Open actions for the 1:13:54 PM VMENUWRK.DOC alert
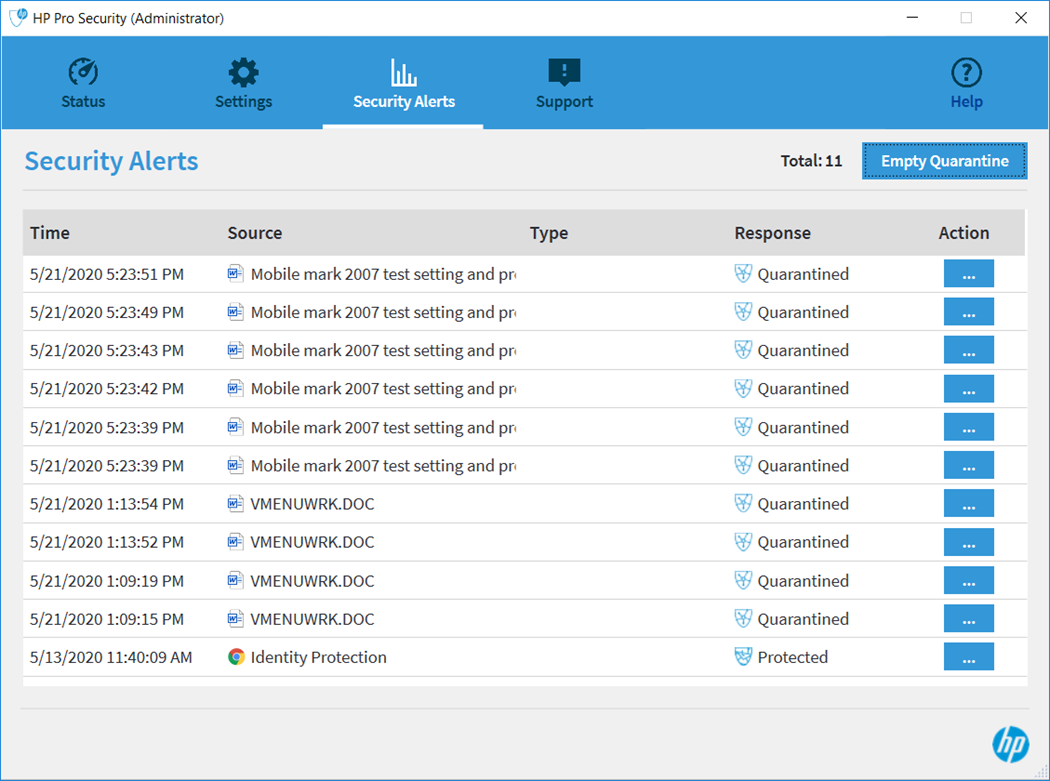This screenshot has width=1050, height=781. pyautogui.click(x=968, y=503)
